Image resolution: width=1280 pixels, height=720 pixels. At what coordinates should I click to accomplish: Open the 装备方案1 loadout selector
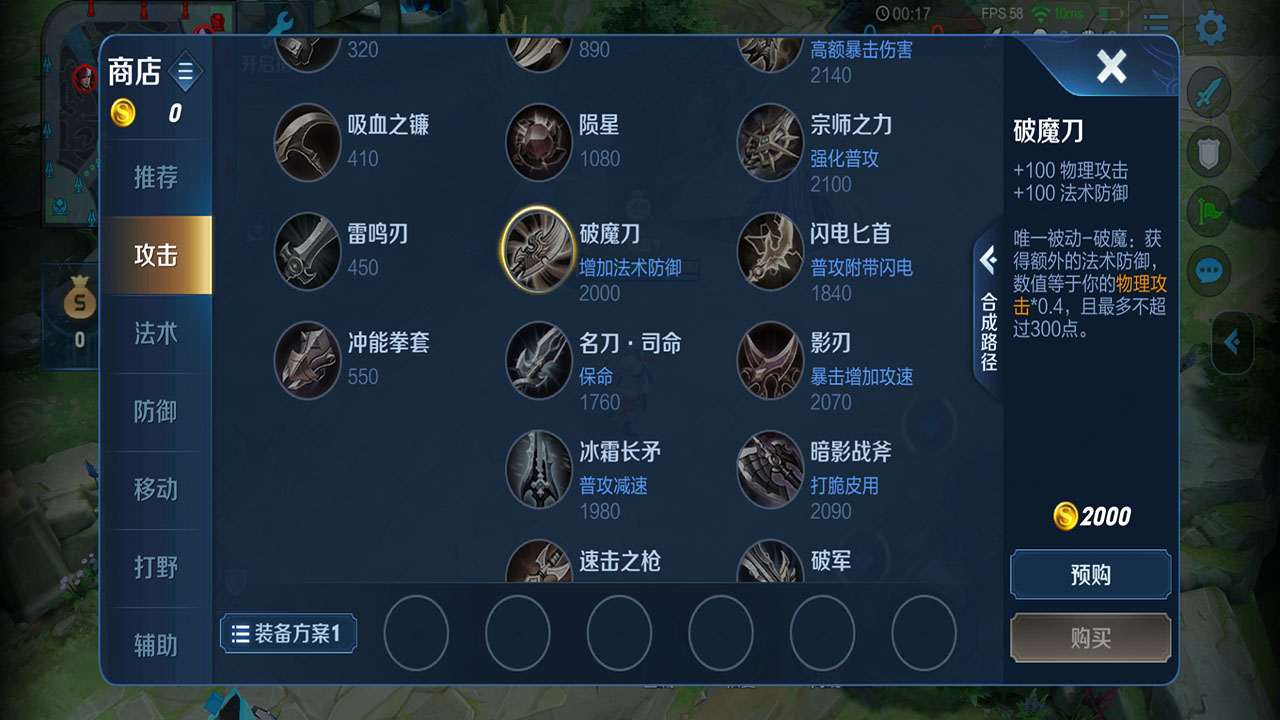(x=288, y=633)
